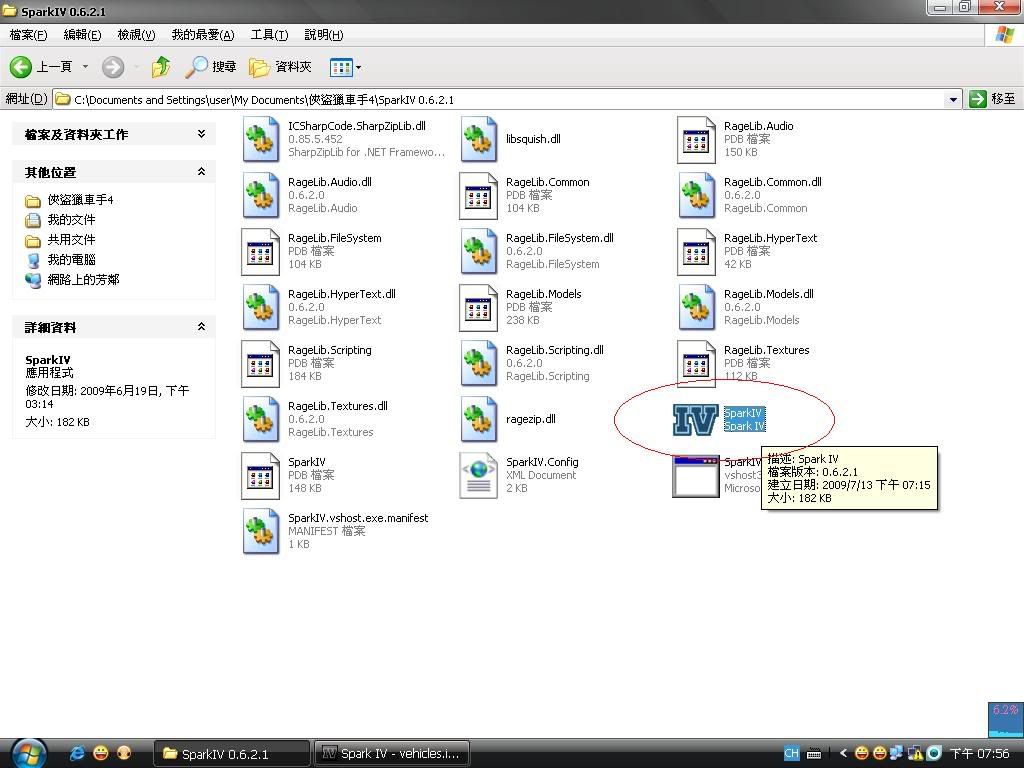Screen dimensions: 1024x768
Task: Collapse the Other Places panel
Action: tap(201, 172)
